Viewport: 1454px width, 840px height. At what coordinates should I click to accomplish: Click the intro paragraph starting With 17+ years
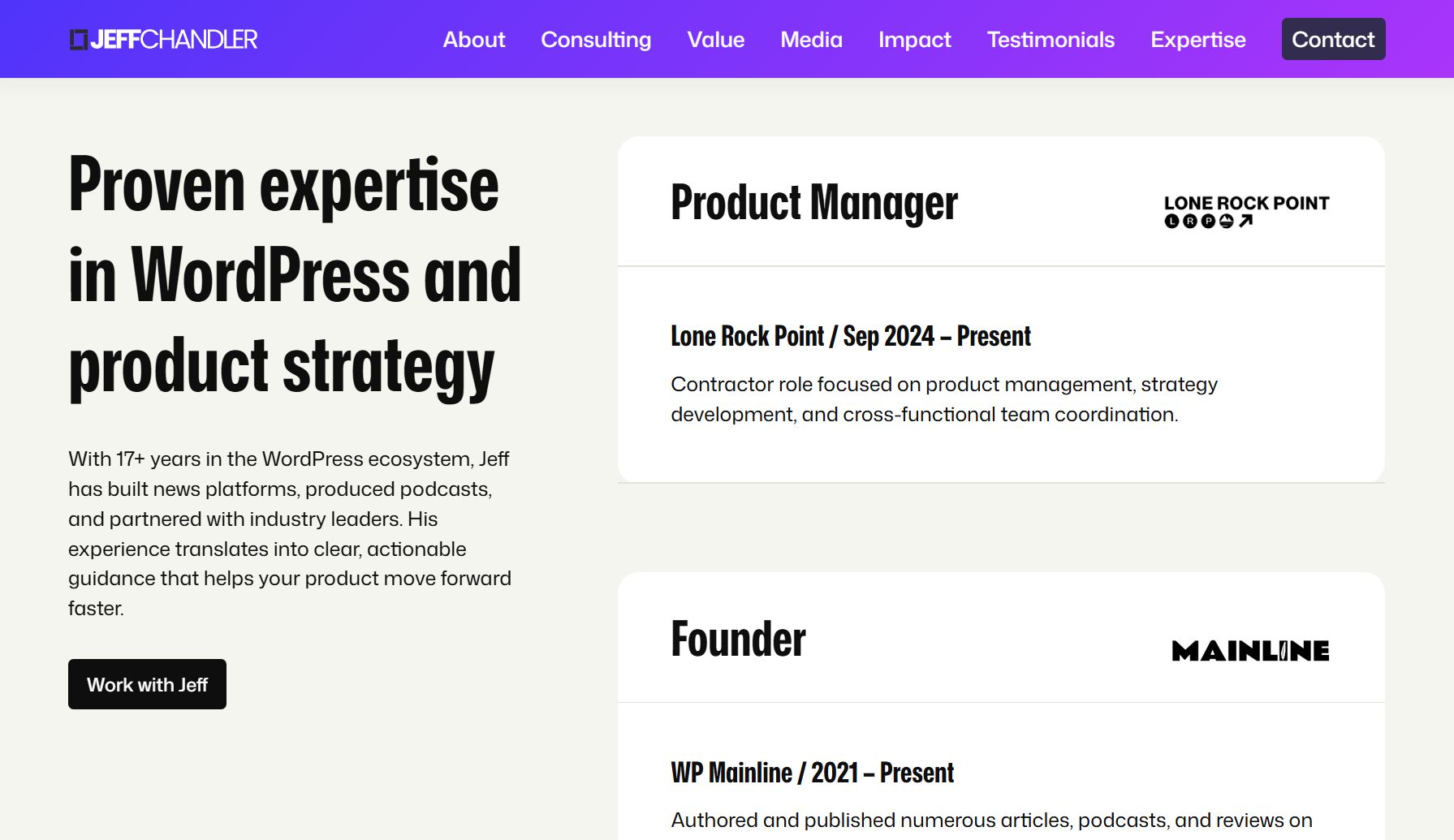pyautogui.click(x=290, y=533)
